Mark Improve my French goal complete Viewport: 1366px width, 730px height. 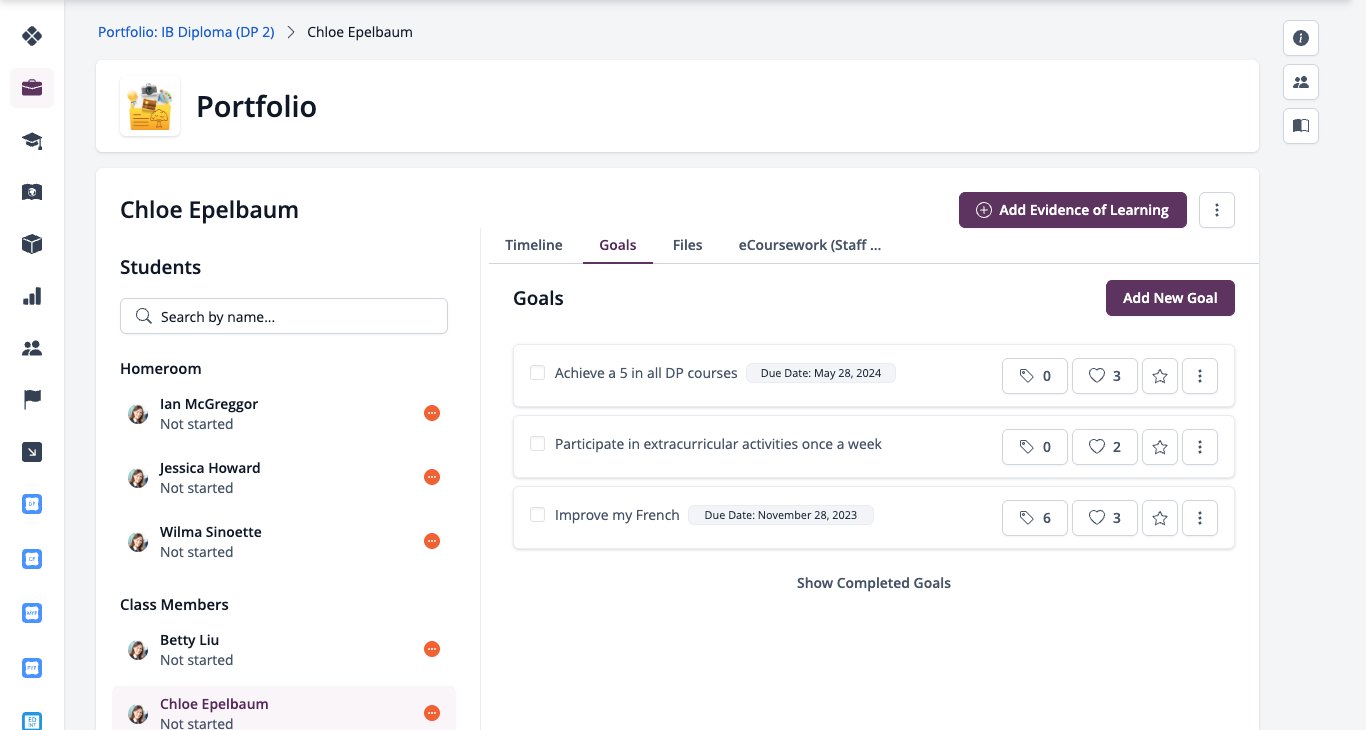tap(537, 515)
